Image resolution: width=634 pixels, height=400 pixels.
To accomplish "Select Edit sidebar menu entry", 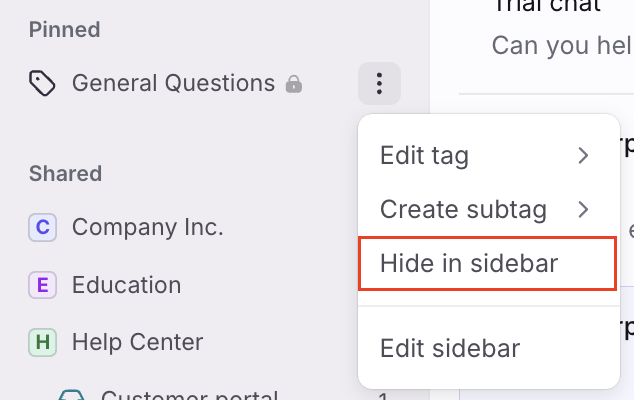I will (450, 348).
